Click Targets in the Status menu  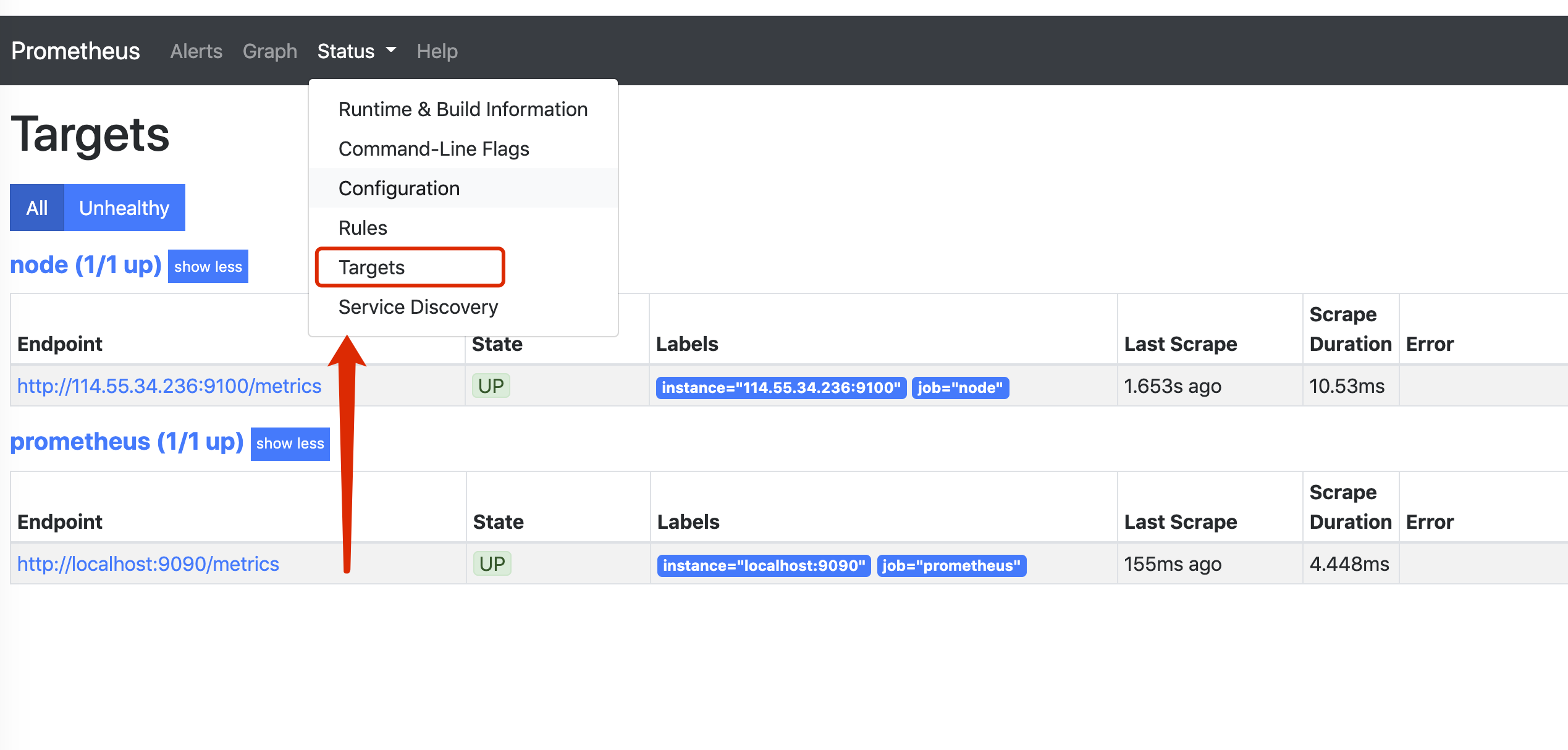(371, 268)
